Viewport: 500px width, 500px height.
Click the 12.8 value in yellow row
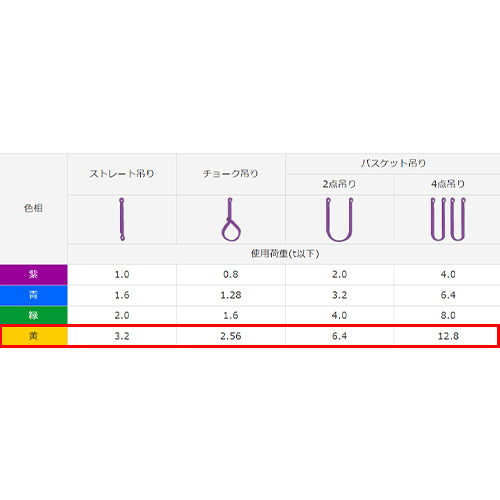pyautogui.click(x=448, y=336)
